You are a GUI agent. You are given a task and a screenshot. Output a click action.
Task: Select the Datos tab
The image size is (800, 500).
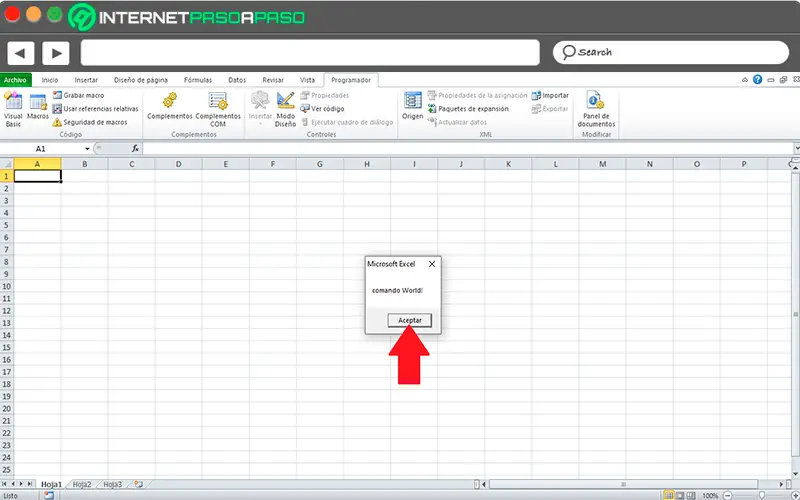coord(237,80)
